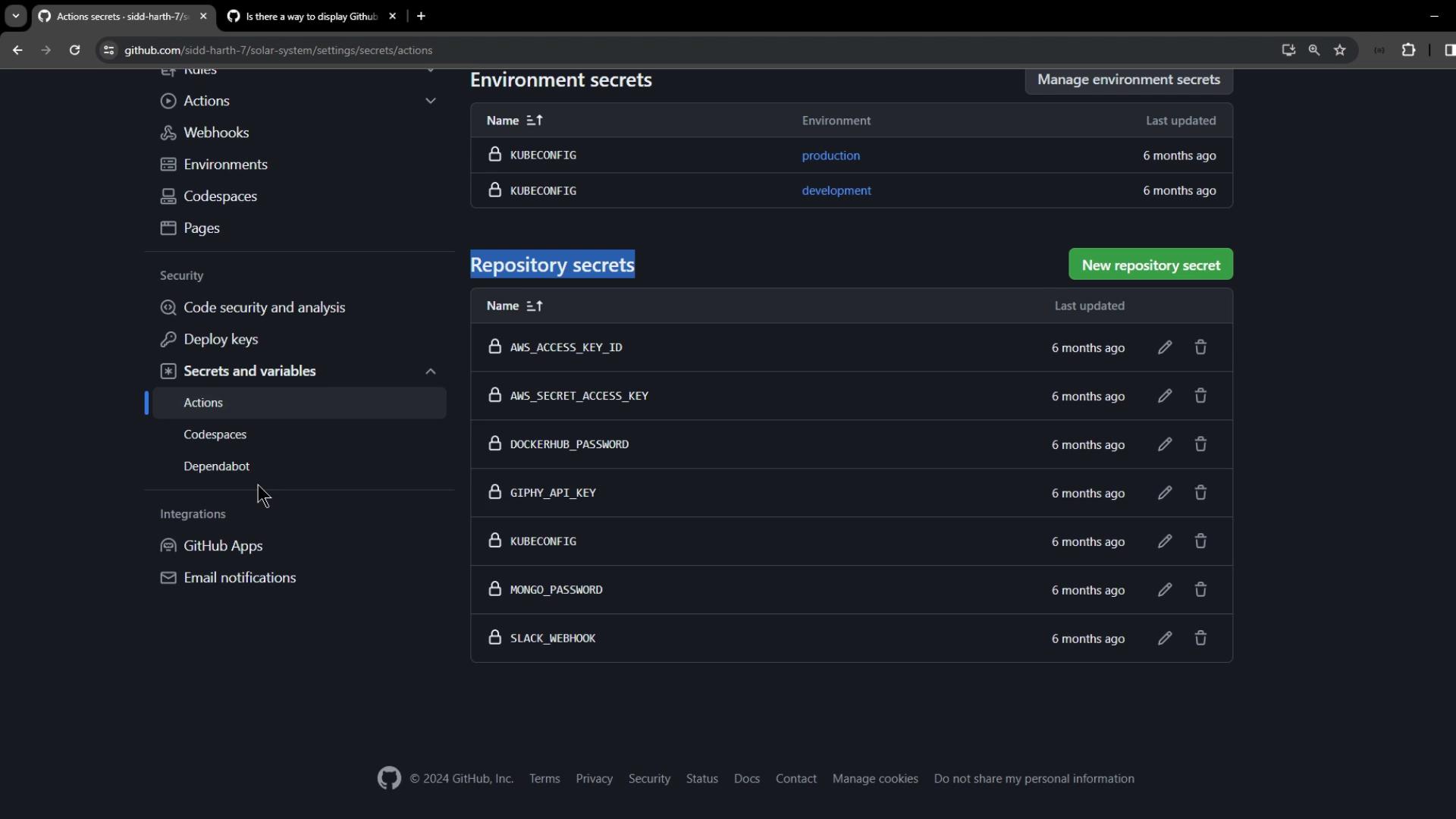
Task: Bookmark this page with star icon
Action: pyautogui.click(x=1340, y=50)
